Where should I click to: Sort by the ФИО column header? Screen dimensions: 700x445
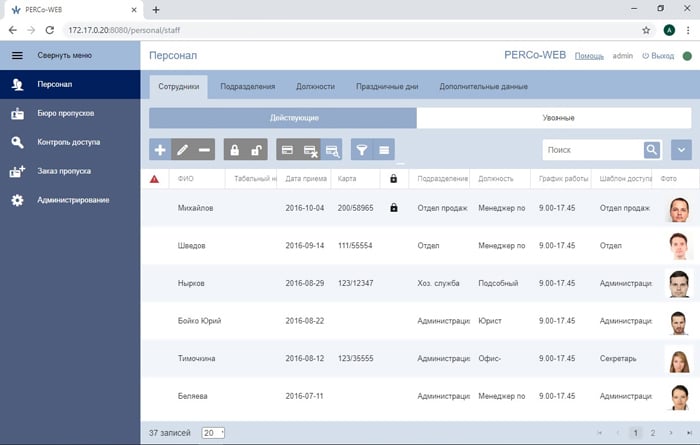point(186,179)
